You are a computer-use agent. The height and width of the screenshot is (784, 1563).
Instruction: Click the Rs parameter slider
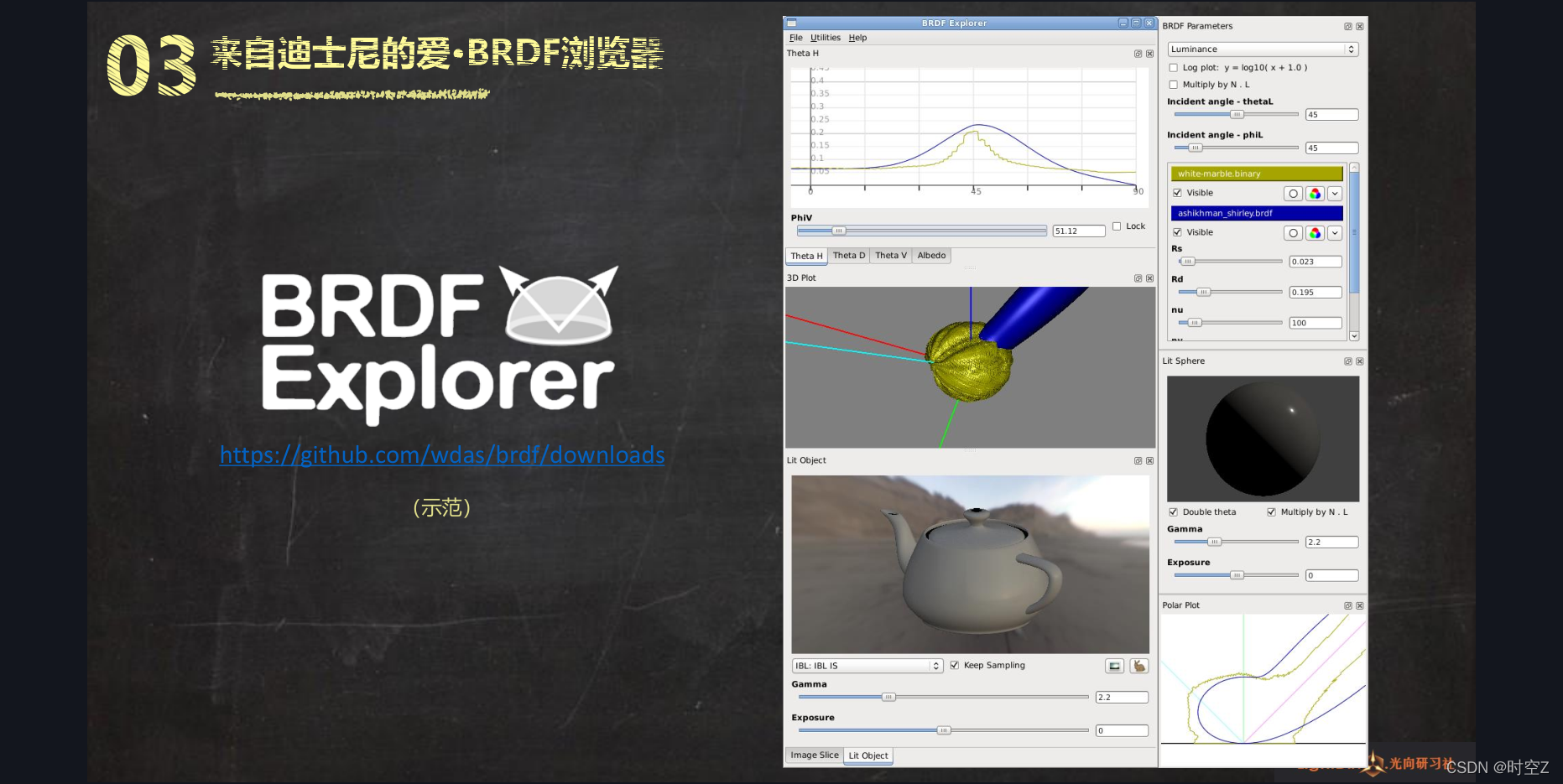pyautogui.click(x=1231, y=262)
